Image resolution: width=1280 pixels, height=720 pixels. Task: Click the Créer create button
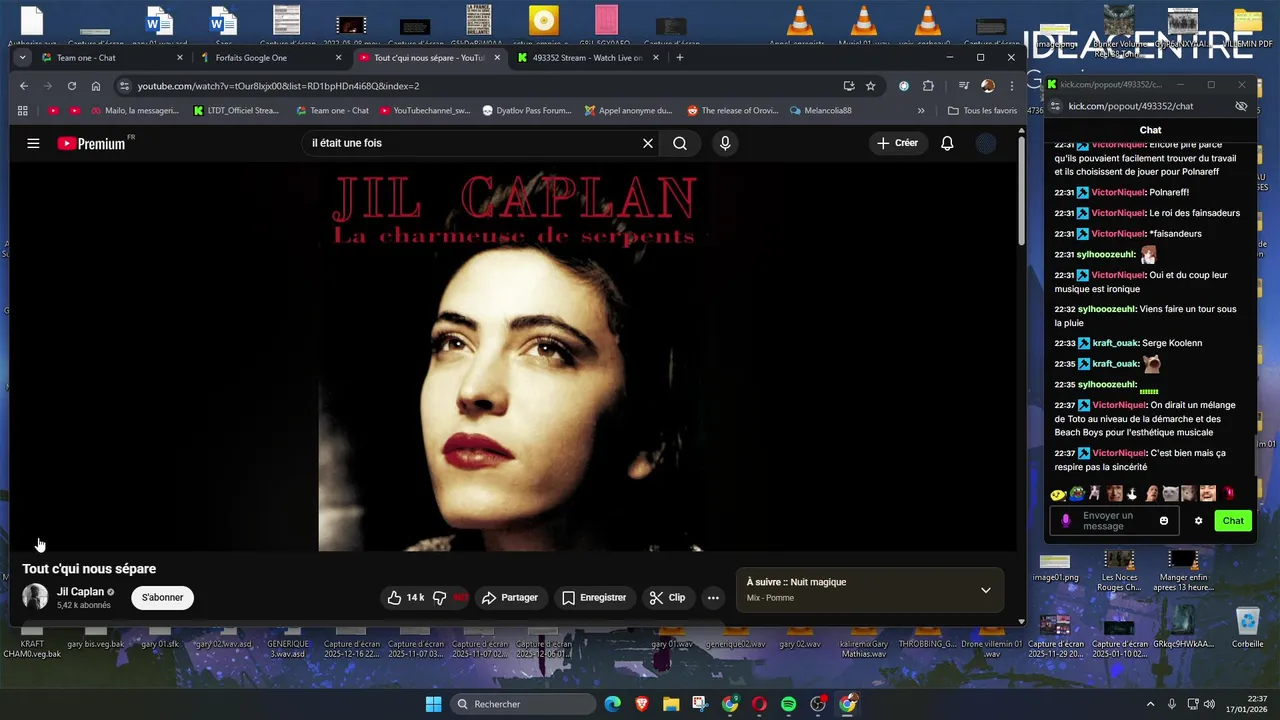(x=897, y=143)
